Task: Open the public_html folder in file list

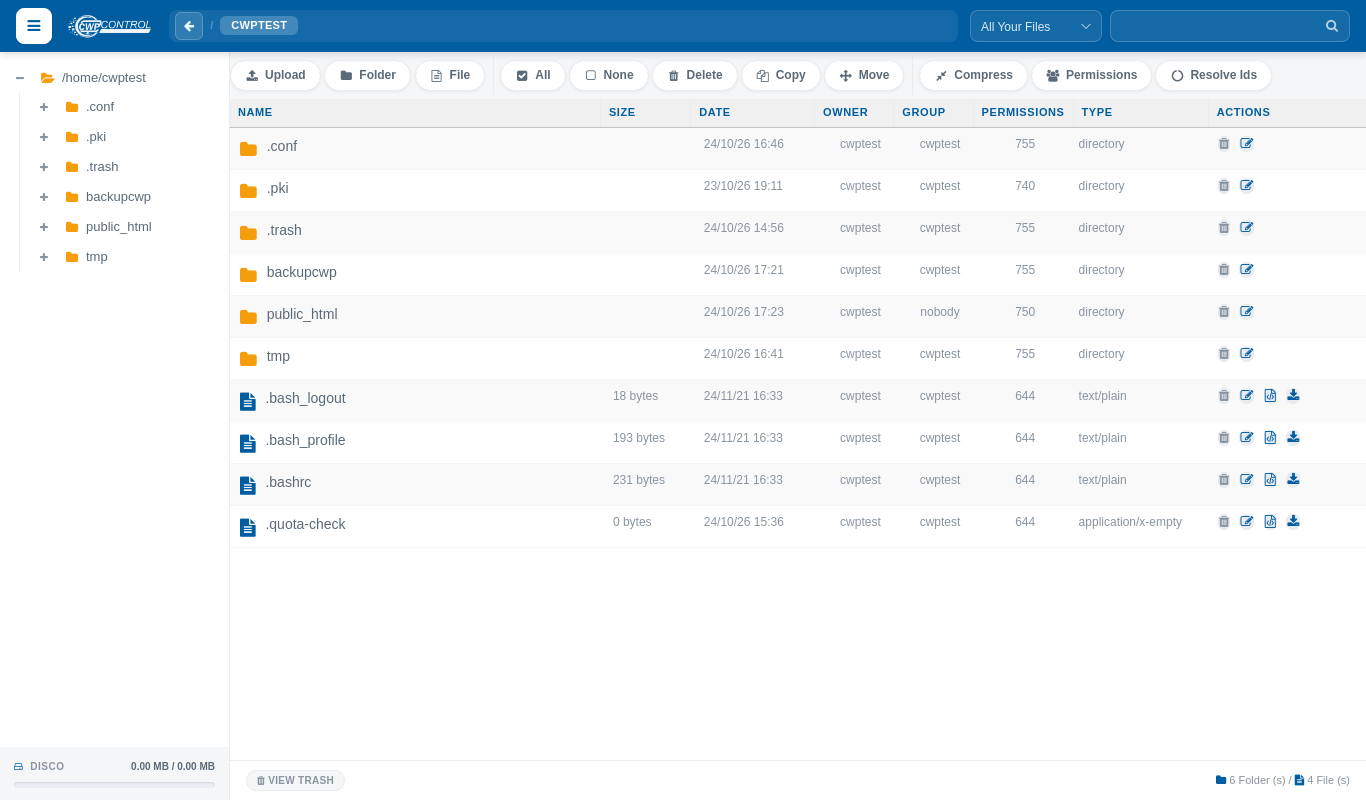Action: pos(302,314)
